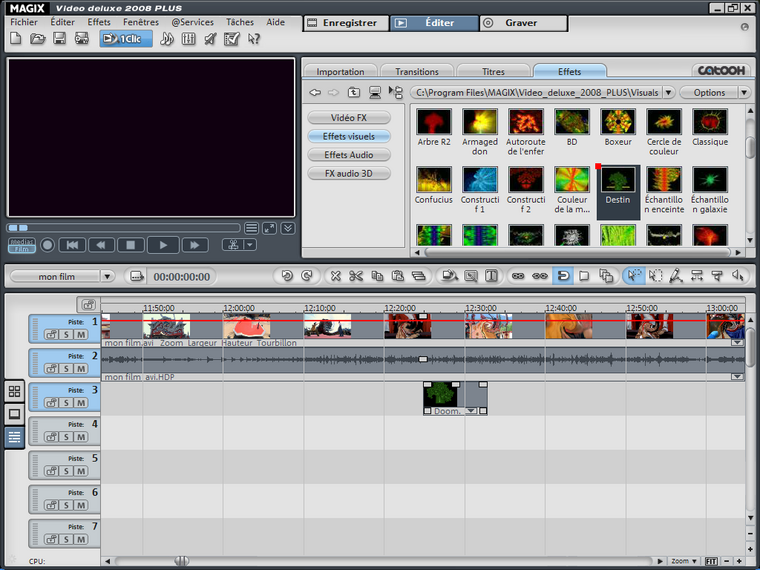Viewport: 760px width, 570px height.
Task: Open the Effets menu
Action: [99, 22]
